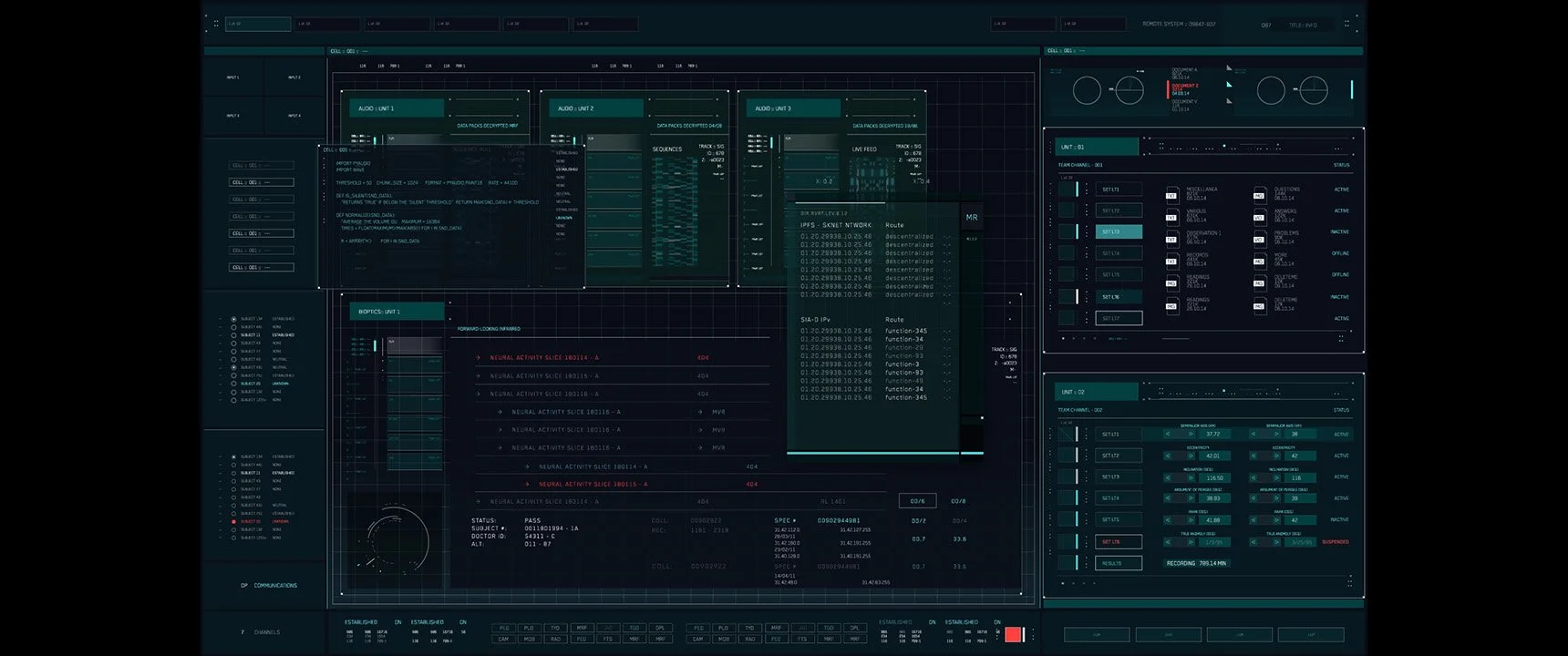Click the COMMUNICATIONS label in left panel
This screenshot has width=1568, height=656.
coord(275,585)
